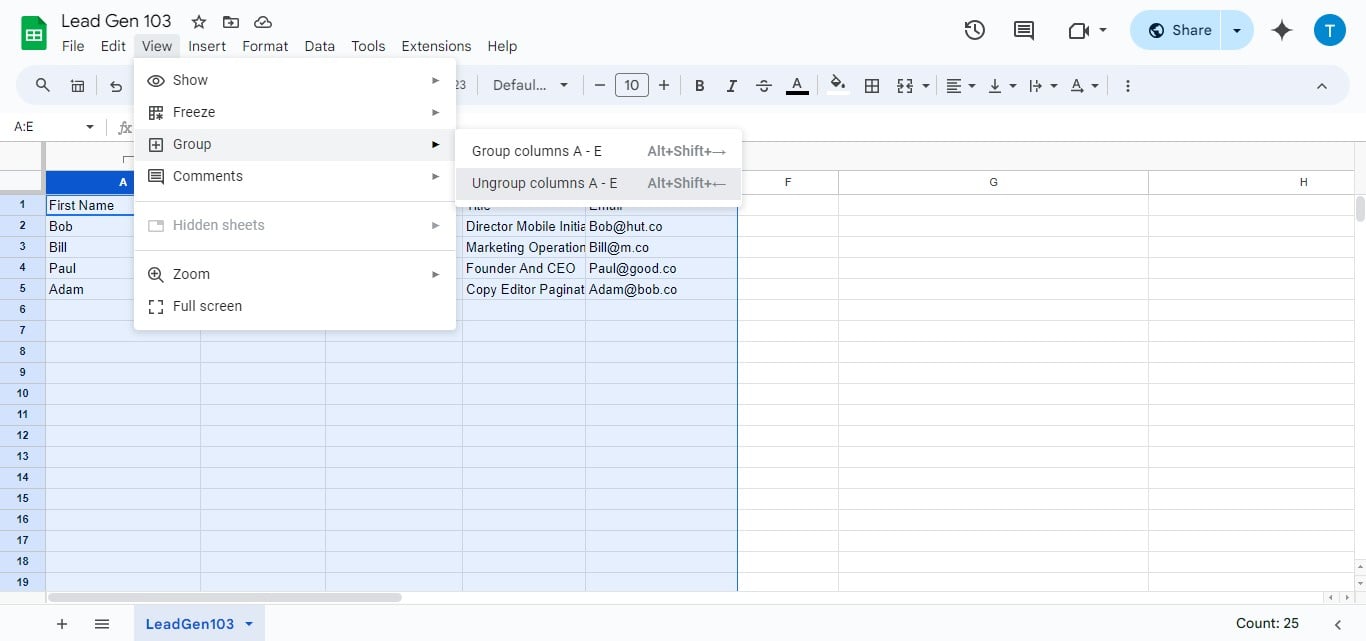This screenshot has width=1366, height=641.
Task: Open the Insert menu
Action: 206,46
